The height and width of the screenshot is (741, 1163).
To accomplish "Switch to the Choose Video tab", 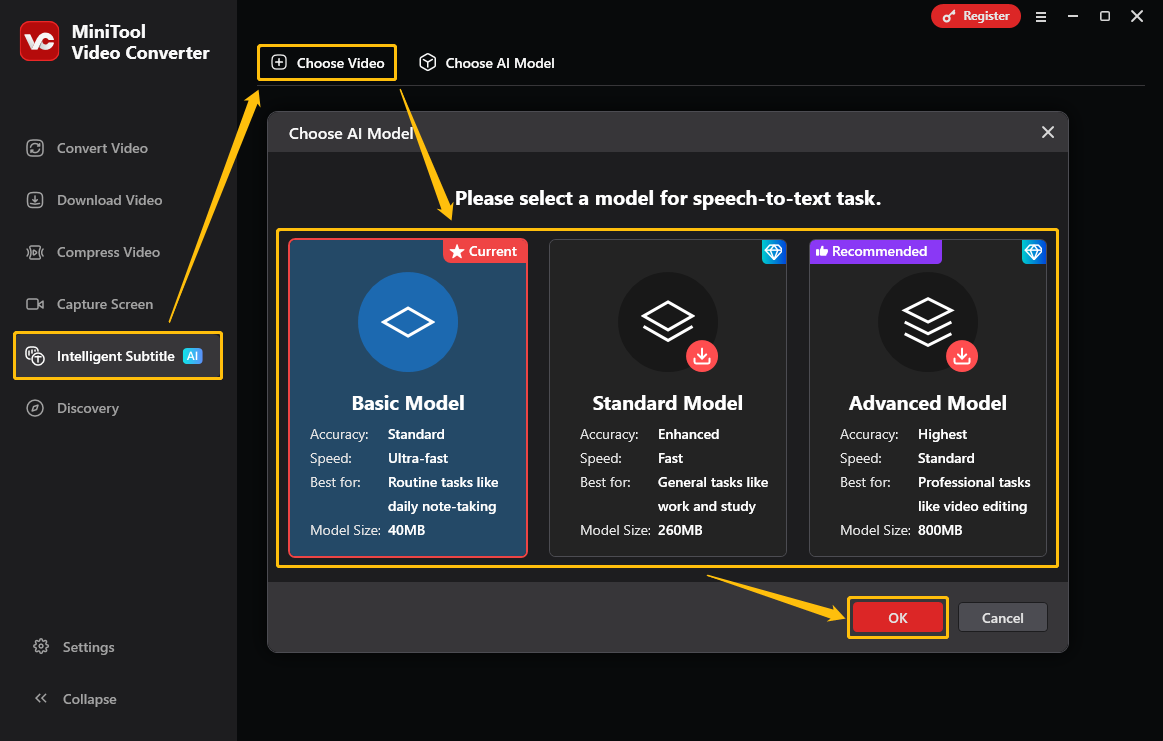I will tap(326, 62).
